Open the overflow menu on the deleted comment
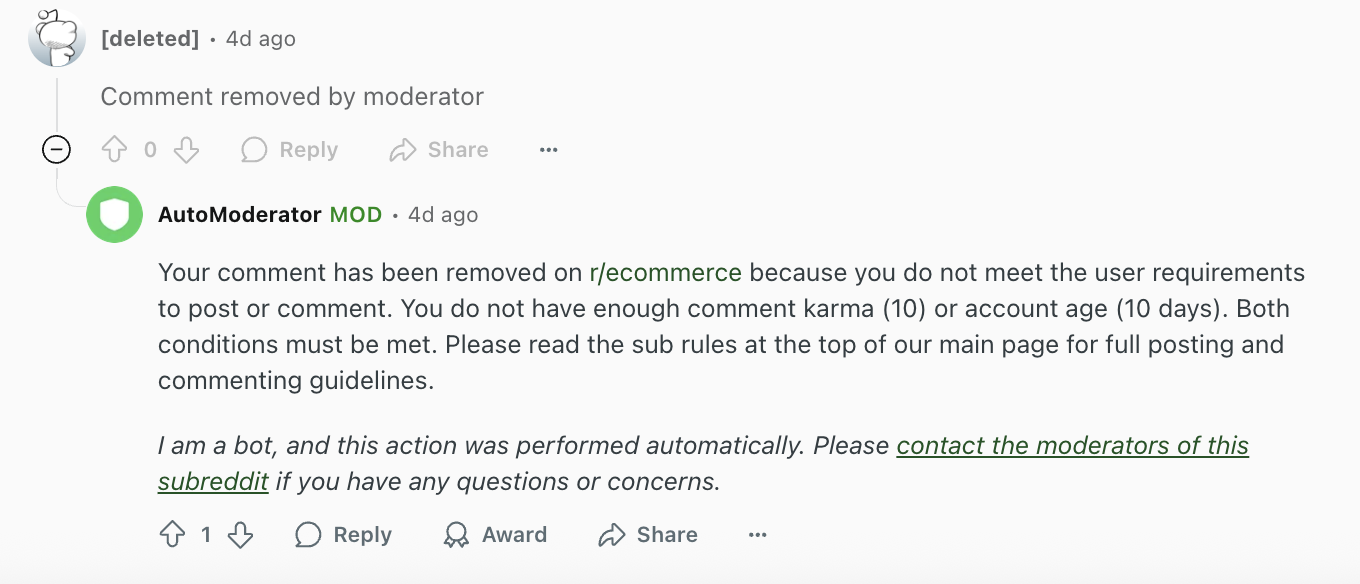This screenshot has width=1360, height=584. pos(548,149)
